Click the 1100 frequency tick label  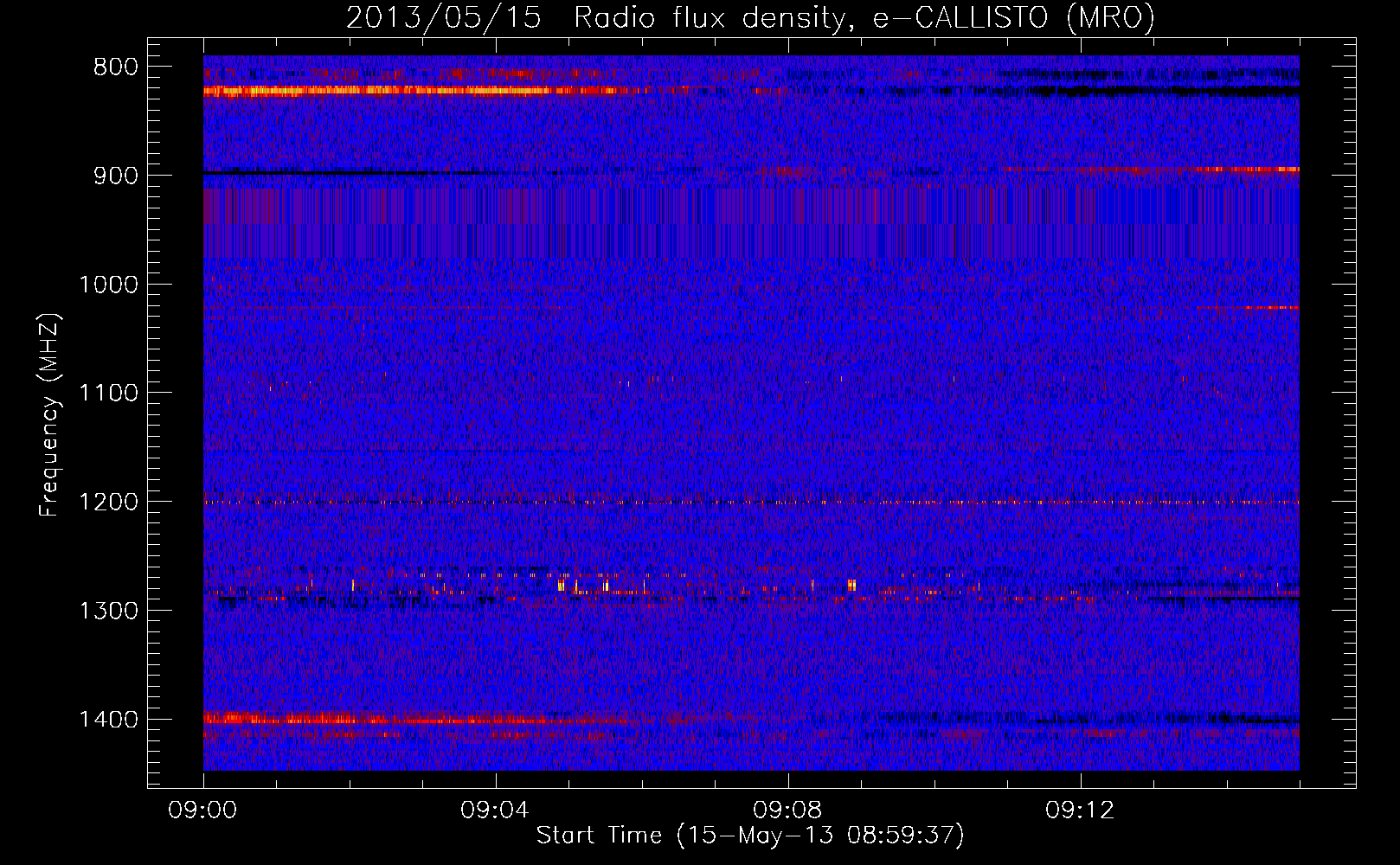click(x=108, y=394)
